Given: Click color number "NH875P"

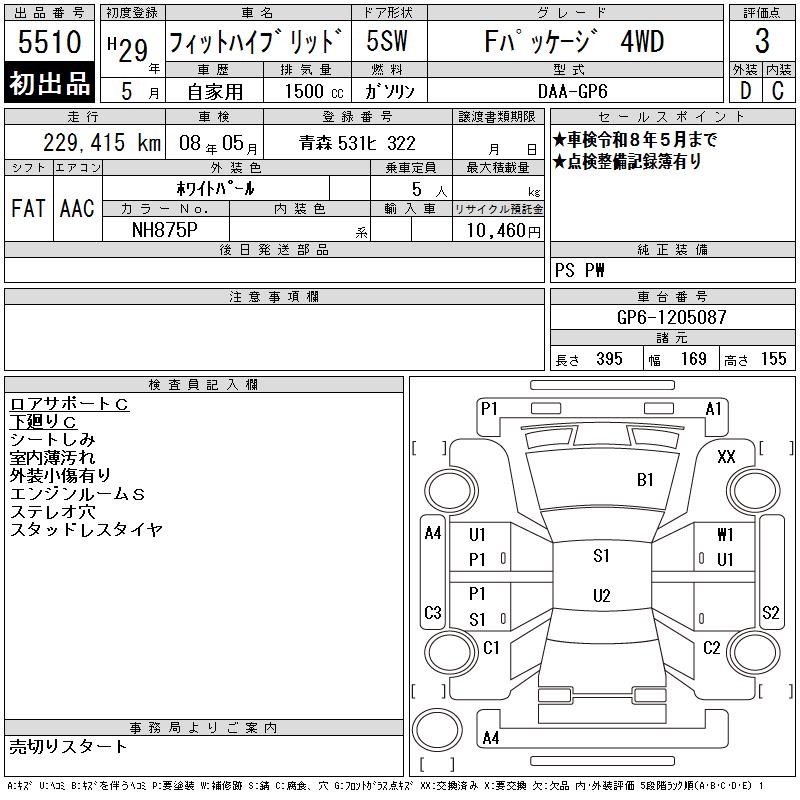Looking at the screenshot, I should [x=165, y=230].
